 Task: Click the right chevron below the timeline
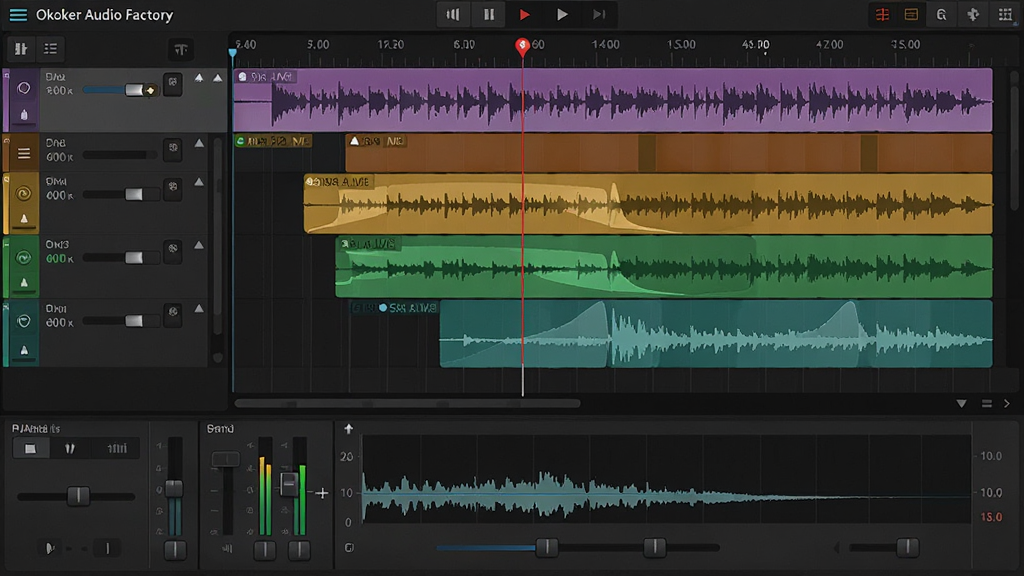pyautogui.click(x=1007, y=404)
